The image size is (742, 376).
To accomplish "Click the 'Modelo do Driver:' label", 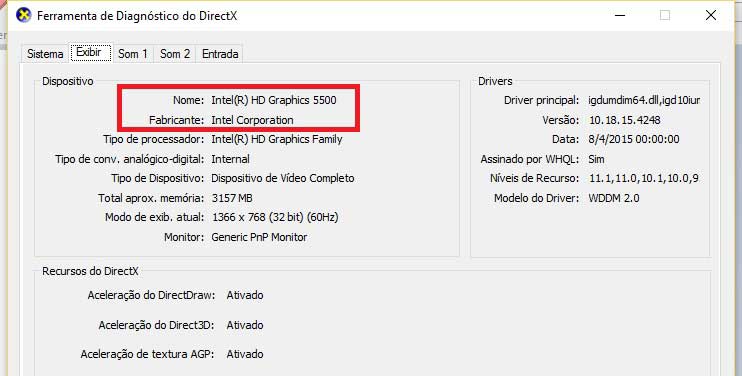I will [x=537, y=198].
